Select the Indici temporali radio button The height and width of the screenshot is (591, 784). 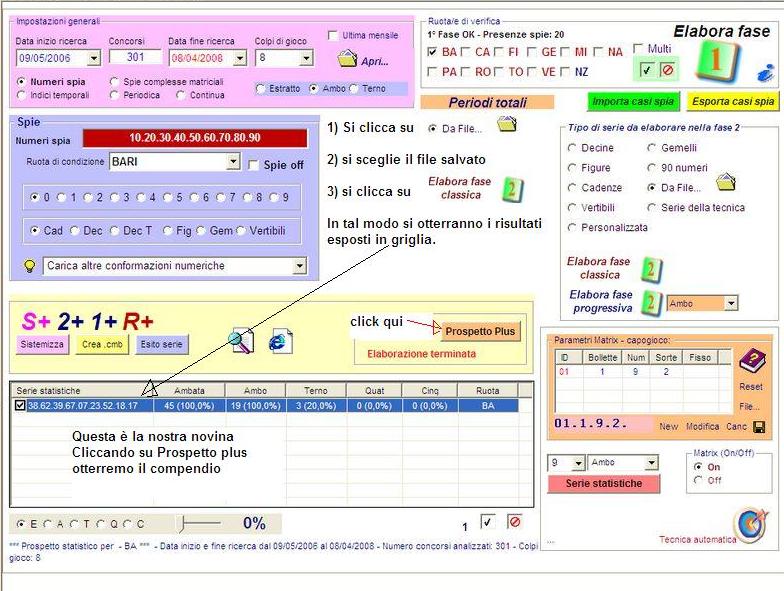click(21, 95)
